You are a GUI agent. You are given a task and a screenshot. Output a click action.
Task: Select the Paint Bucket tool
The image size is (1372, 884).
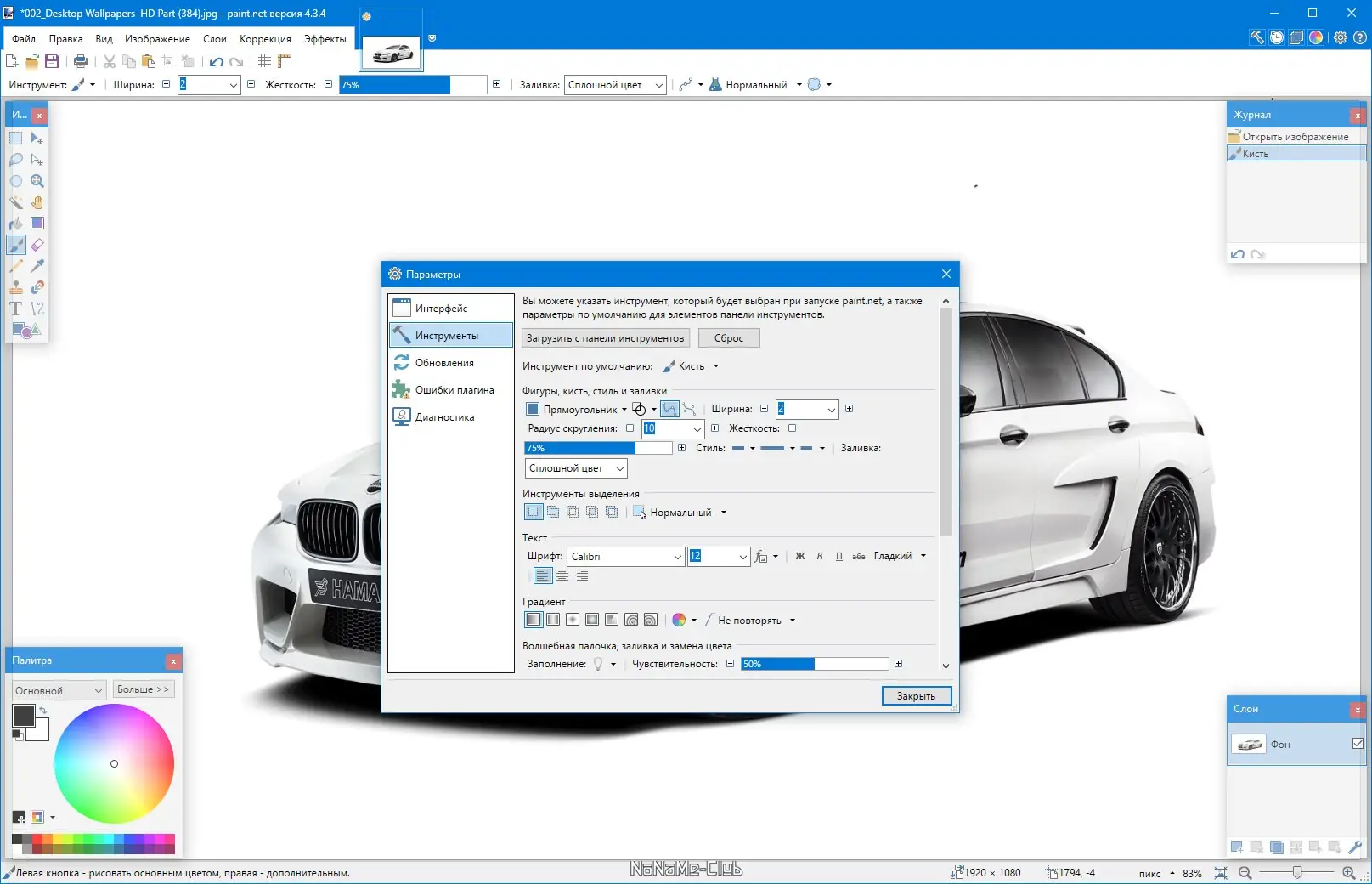16,224
